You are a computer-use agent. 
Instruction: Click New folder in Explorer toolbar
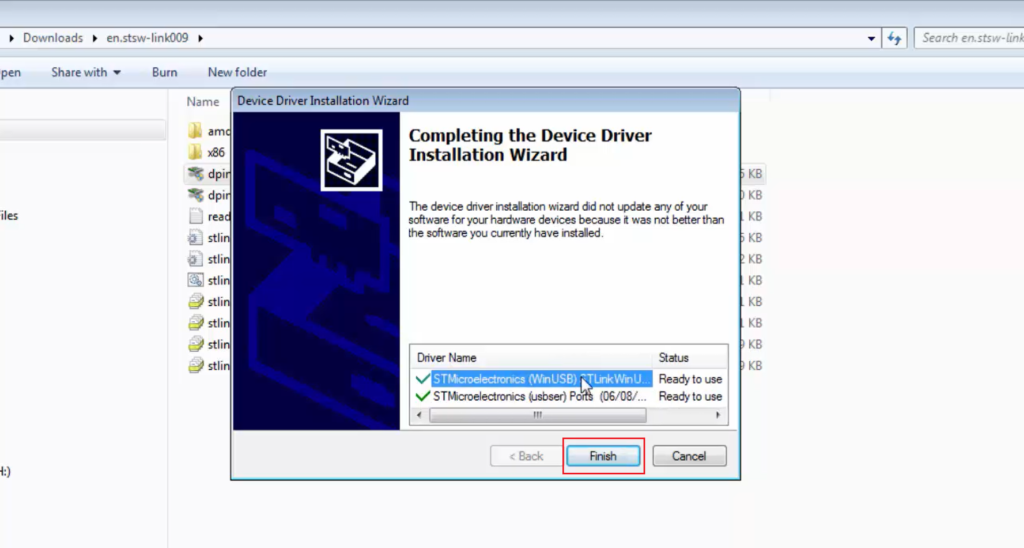point(237,73)
